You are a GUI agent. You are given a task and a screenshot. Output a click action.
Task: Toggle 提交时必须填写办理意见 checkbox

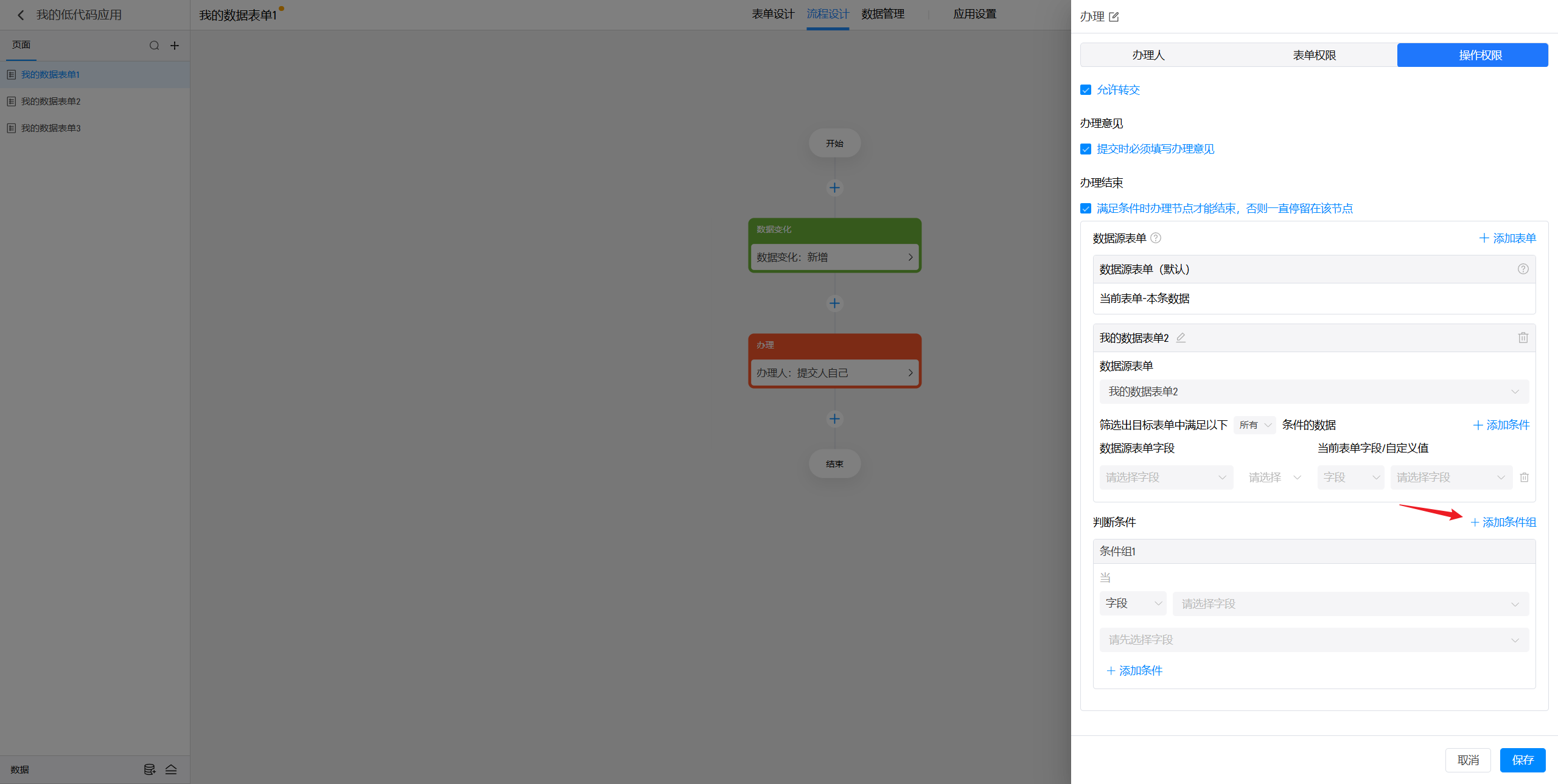coord(1086,149)
